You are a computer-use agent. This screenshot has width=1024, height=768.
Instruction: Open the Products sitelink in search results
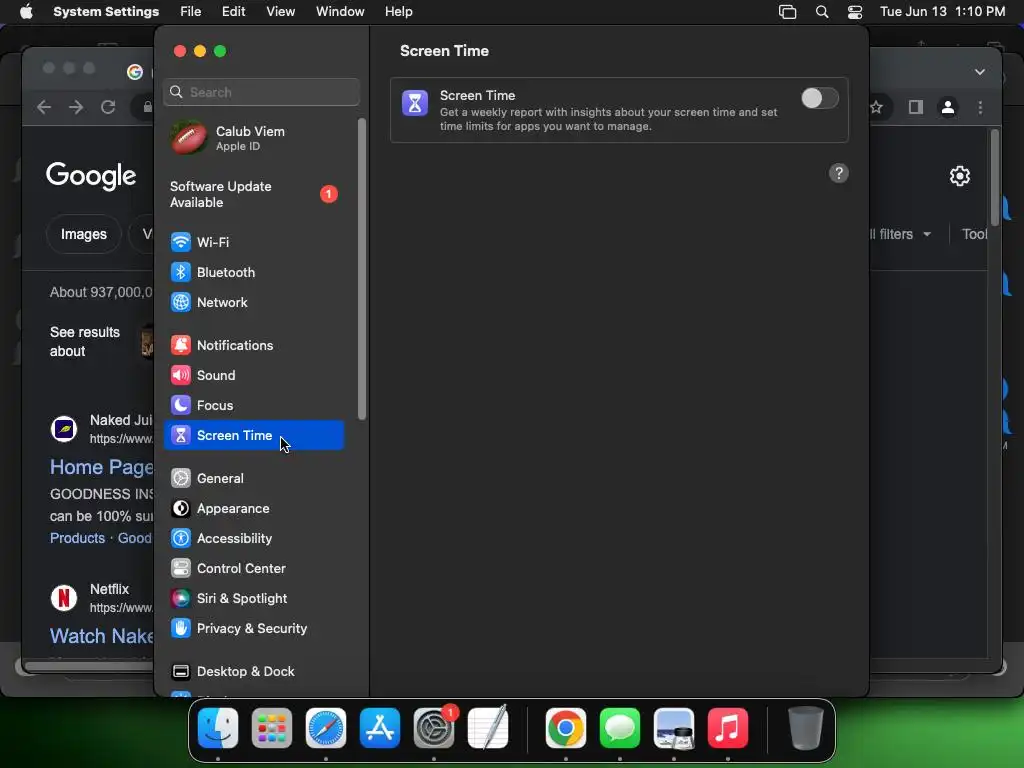[x=77, y=538]
